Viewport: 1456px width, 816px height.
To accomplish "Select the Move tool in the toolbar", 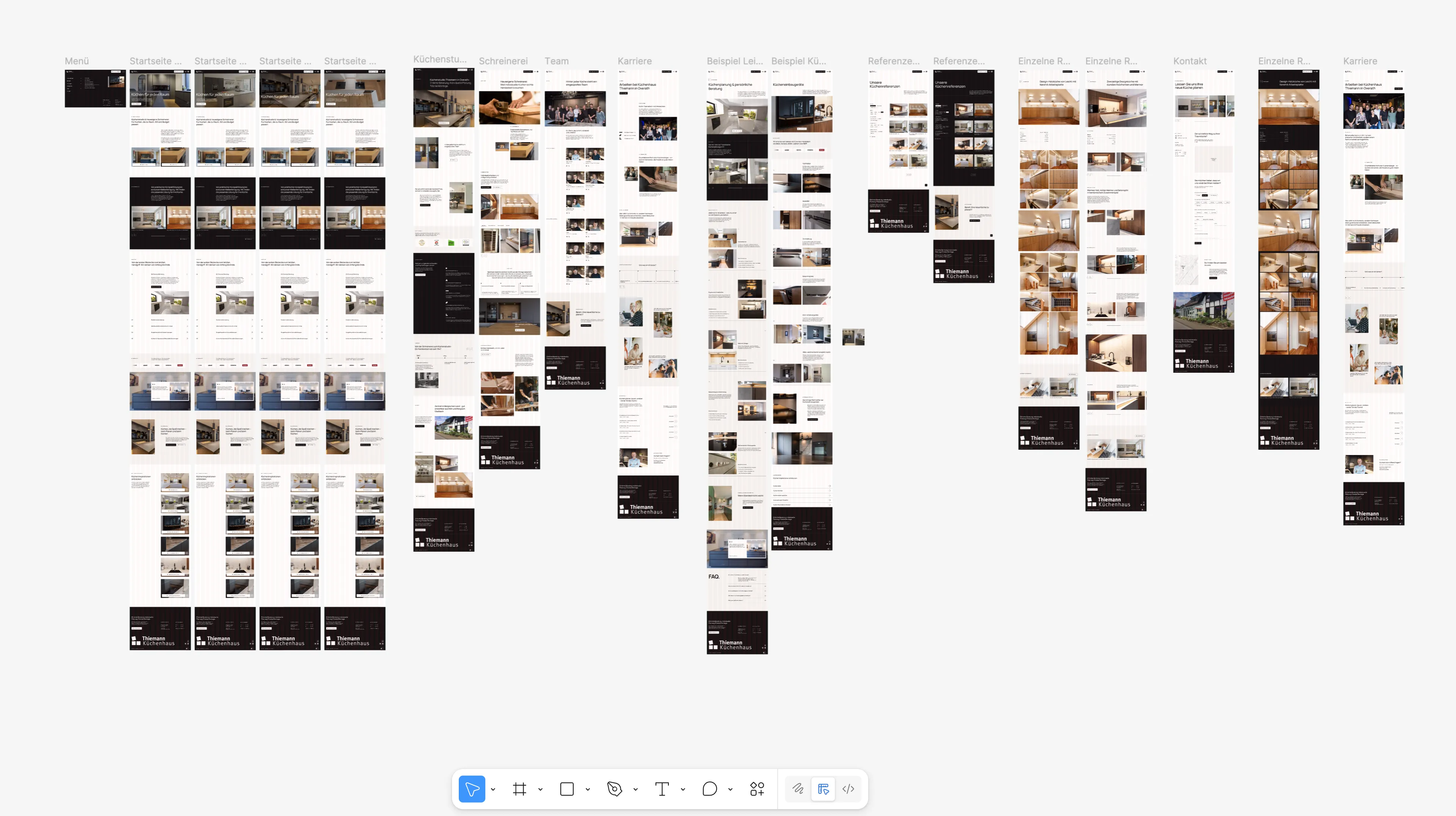I will point(471,789).
